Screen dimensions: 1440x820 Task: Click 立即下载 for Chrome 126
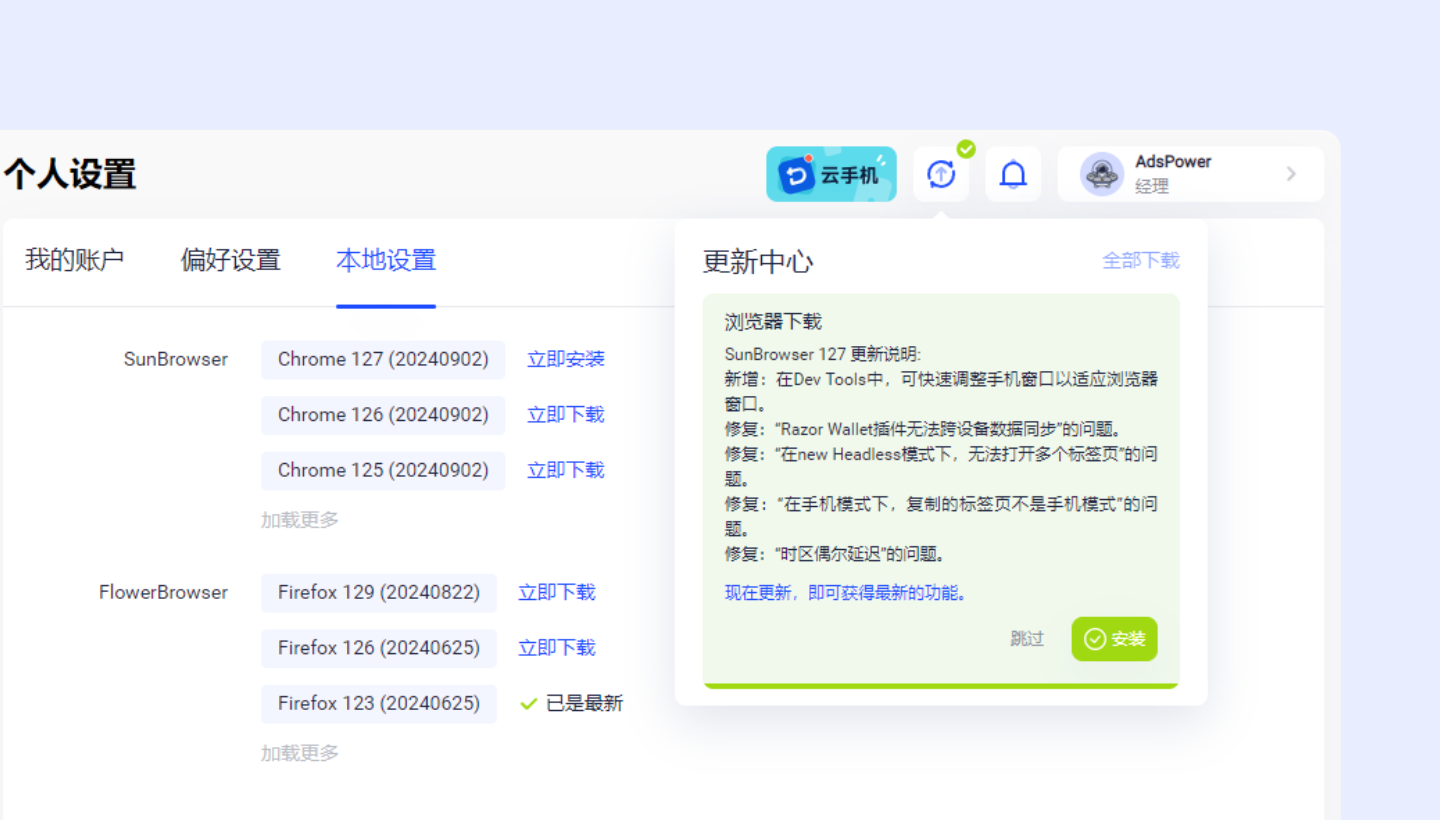566,415
